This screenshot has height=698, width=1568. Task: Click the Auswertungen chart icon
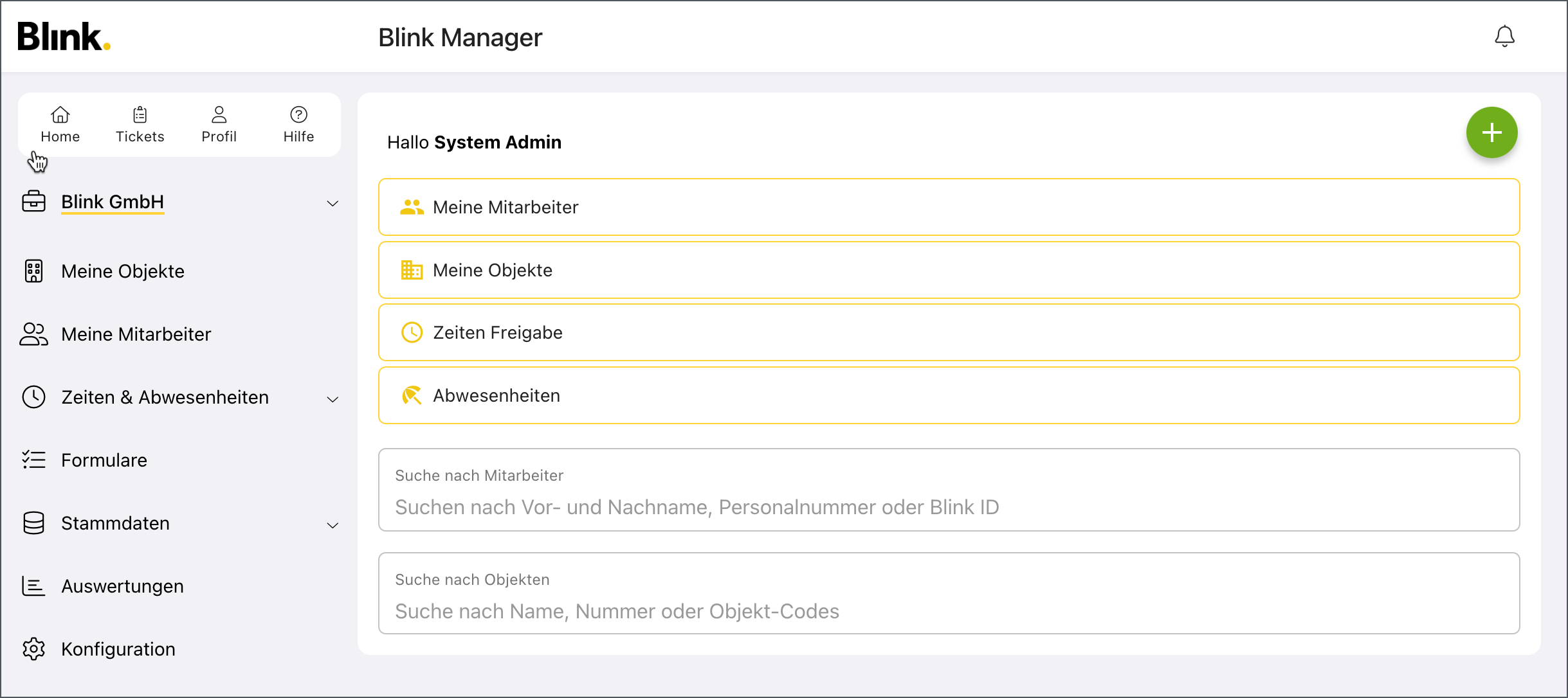pos(33,586)
